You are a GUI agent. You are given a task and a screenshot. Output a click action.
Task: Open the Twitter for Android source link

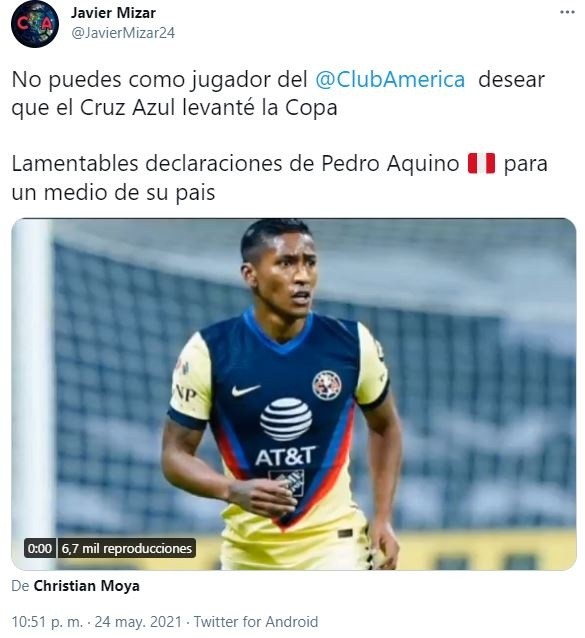[x=255, y=622]
